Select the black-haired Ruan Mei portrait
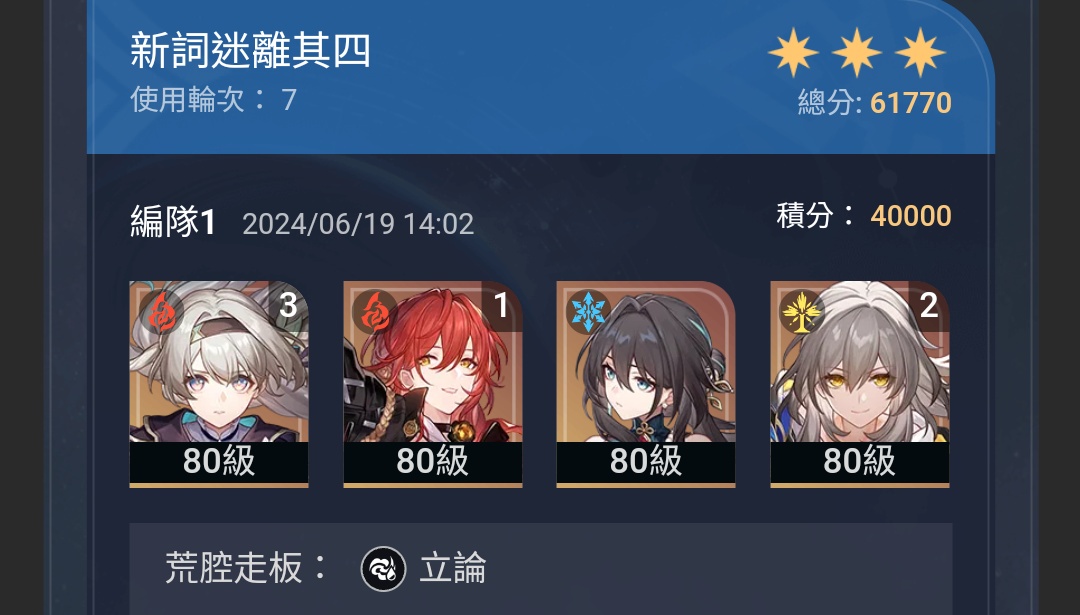 (x=646, y=384)
